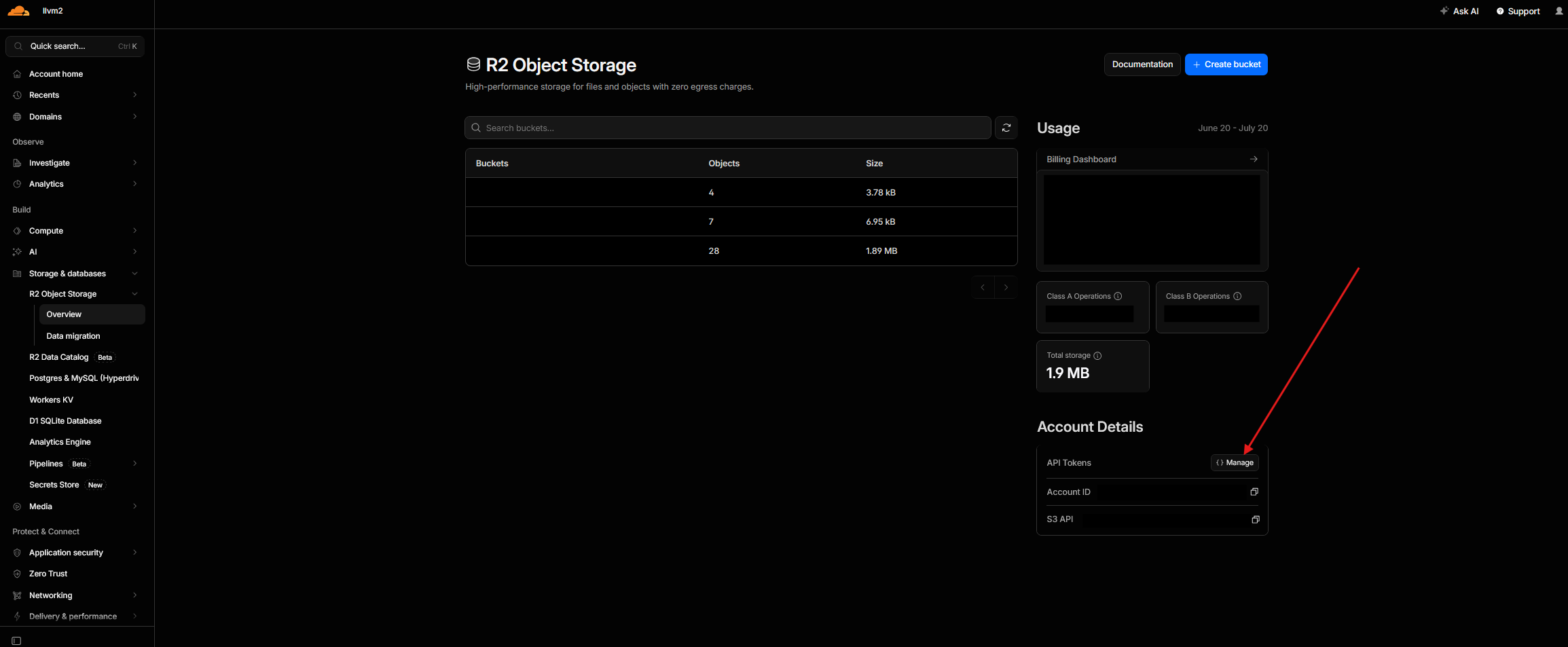This screenshot has height=647, width=1568.
Task: Open the Support menu
Action: coord(1518,12)
